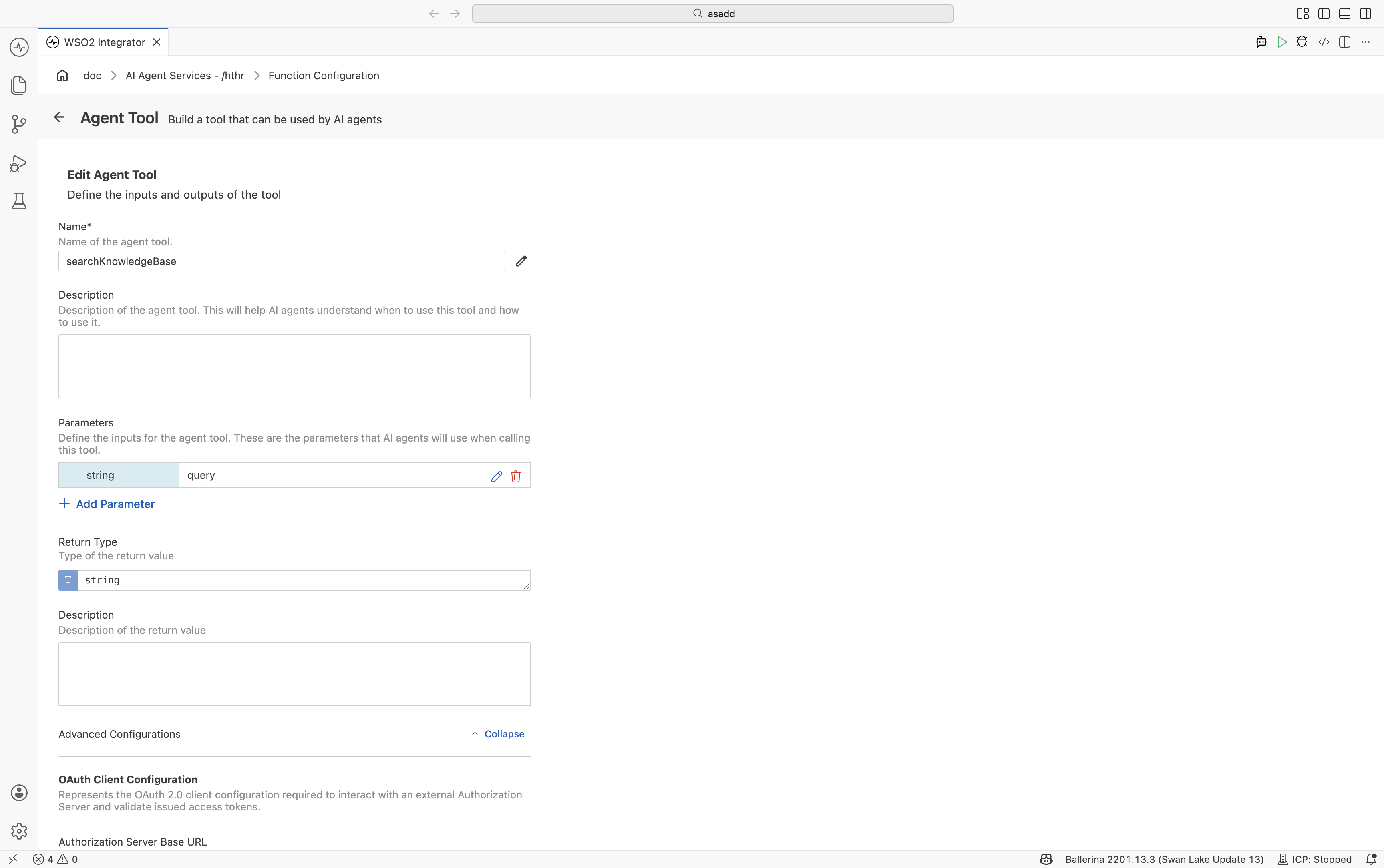Click the pencil icon beside the name field

click(521, 261)
